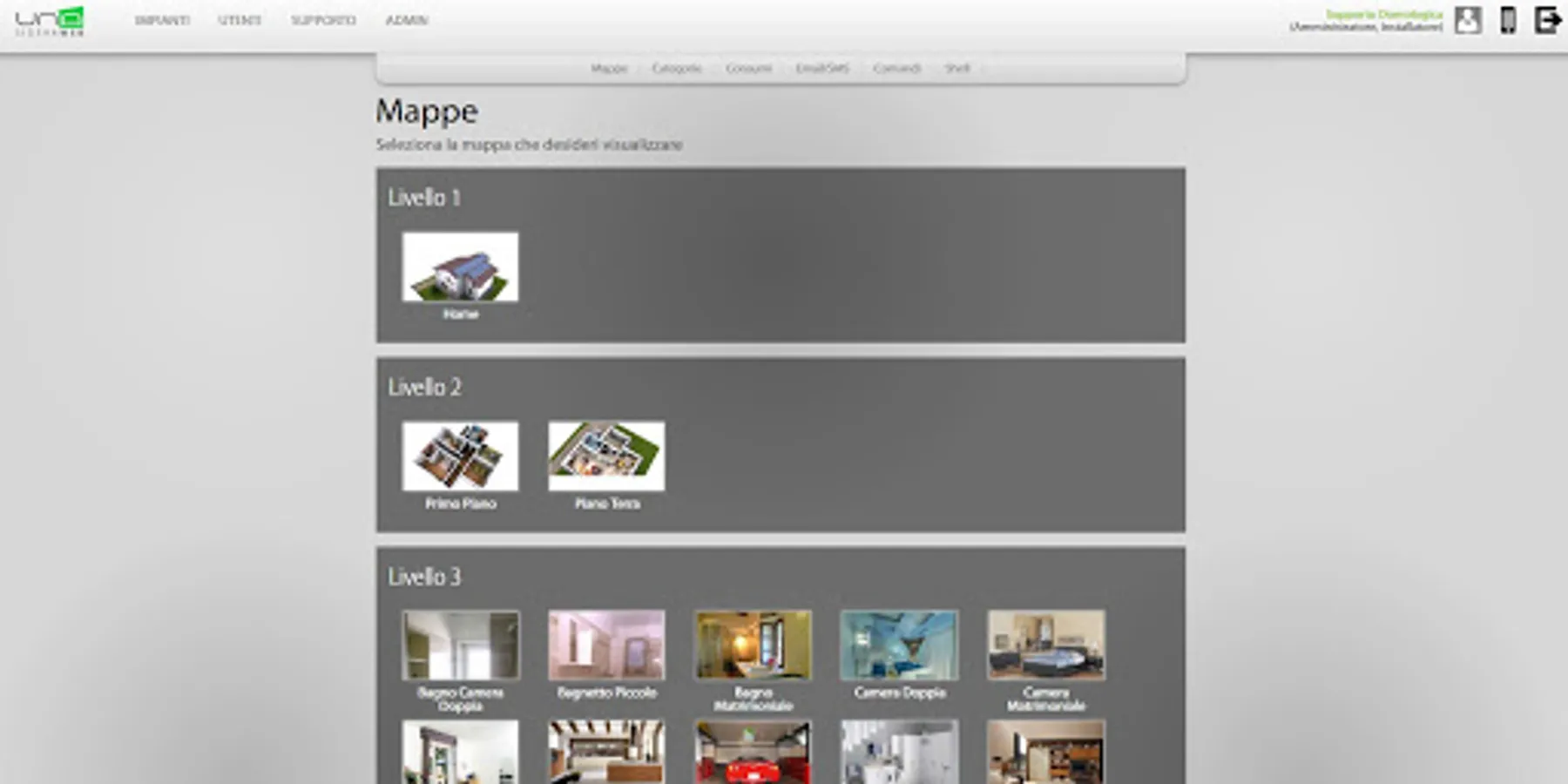Open the Bagno Matrimoniale thumbnail
Viewport: 1568px width, 784px height.
[753, 645]
